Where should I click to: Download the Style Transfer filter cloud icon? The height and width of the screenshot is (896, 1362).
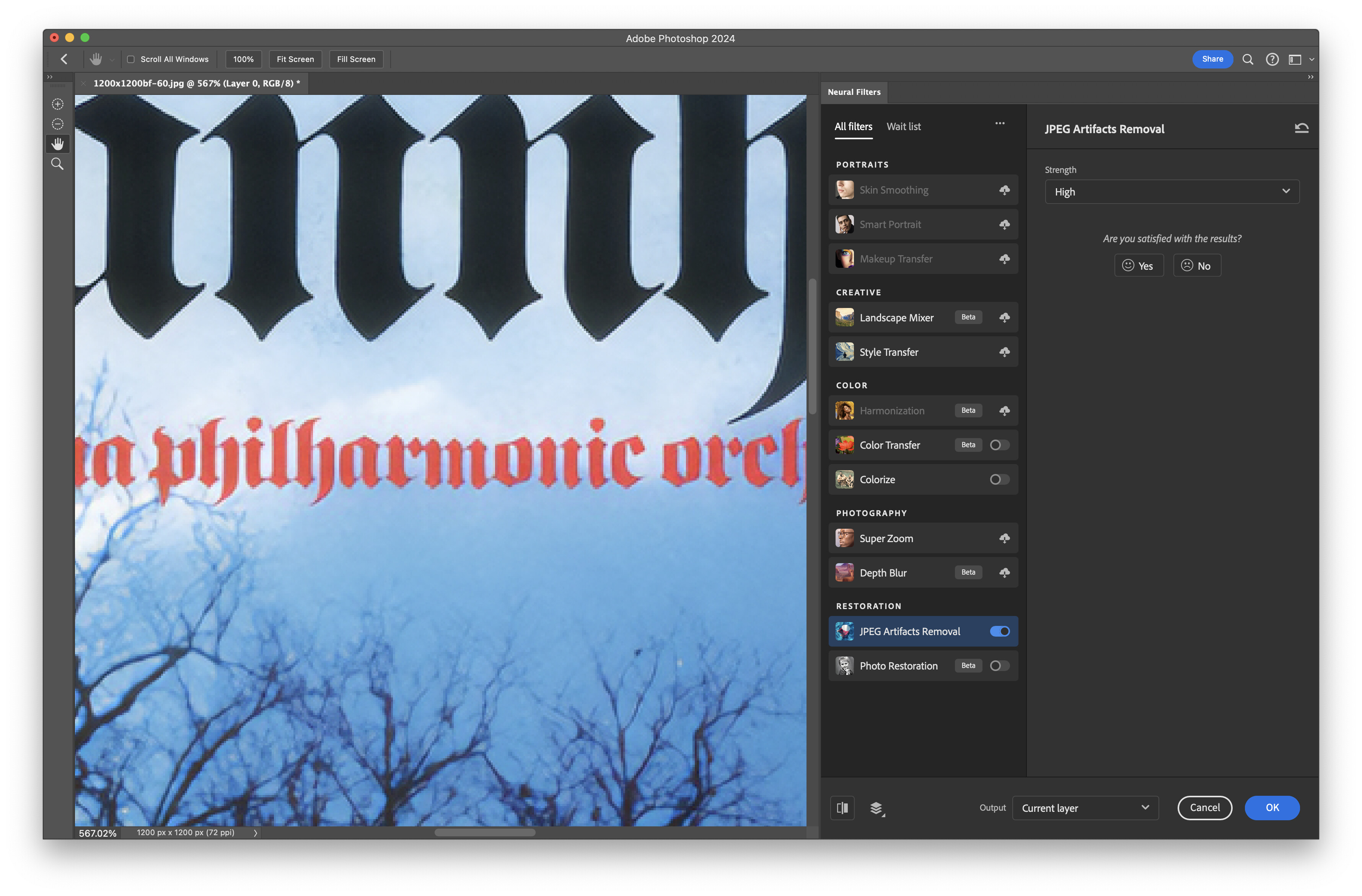[x=1004, y=352]
